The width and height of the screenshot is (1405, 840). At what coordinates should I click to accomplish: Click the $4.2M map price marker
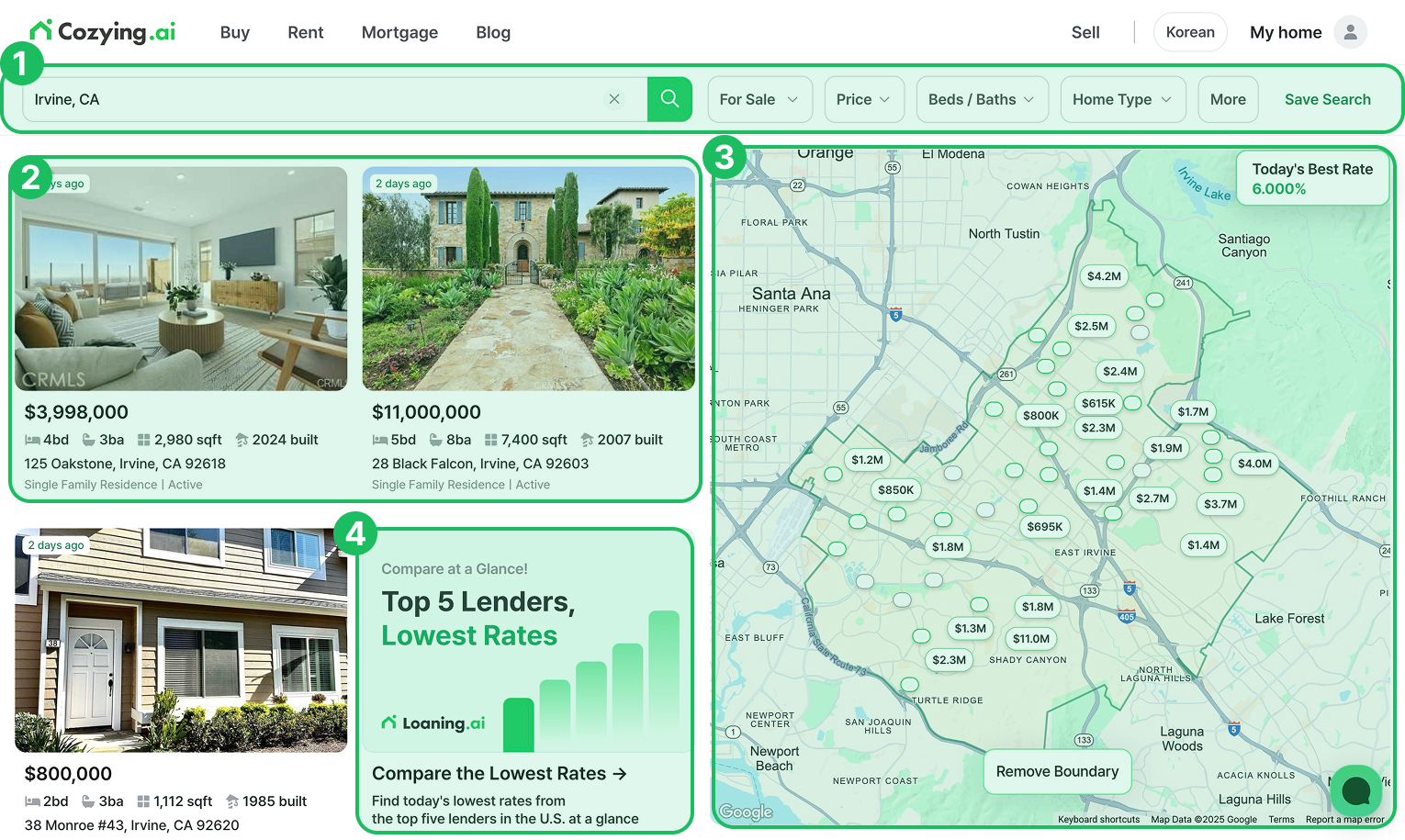pos(1104,276)
